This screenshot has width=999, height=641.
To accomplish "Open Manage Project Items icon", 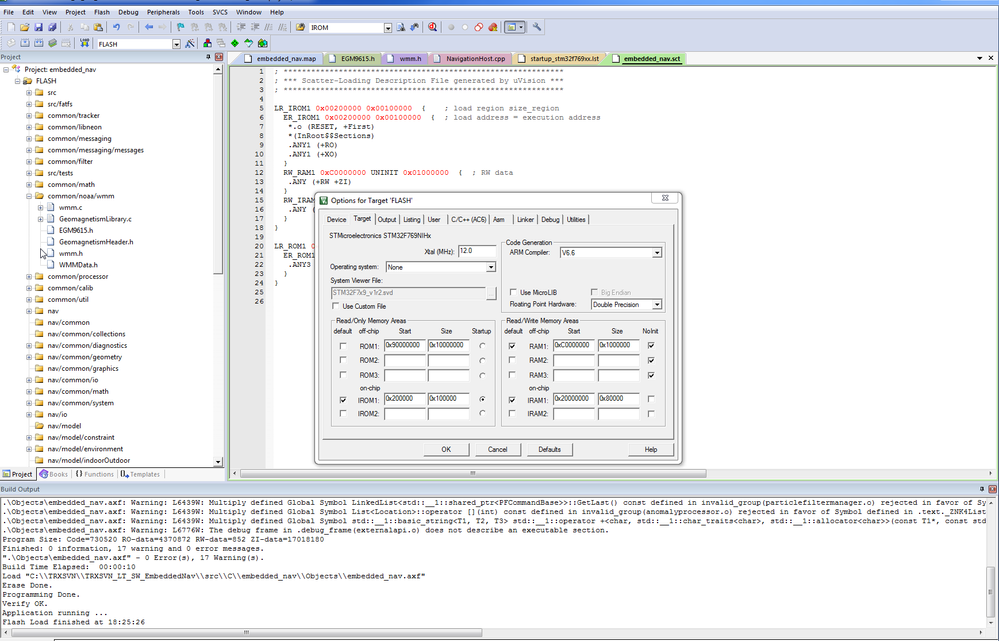I will [x=207, y=43].
